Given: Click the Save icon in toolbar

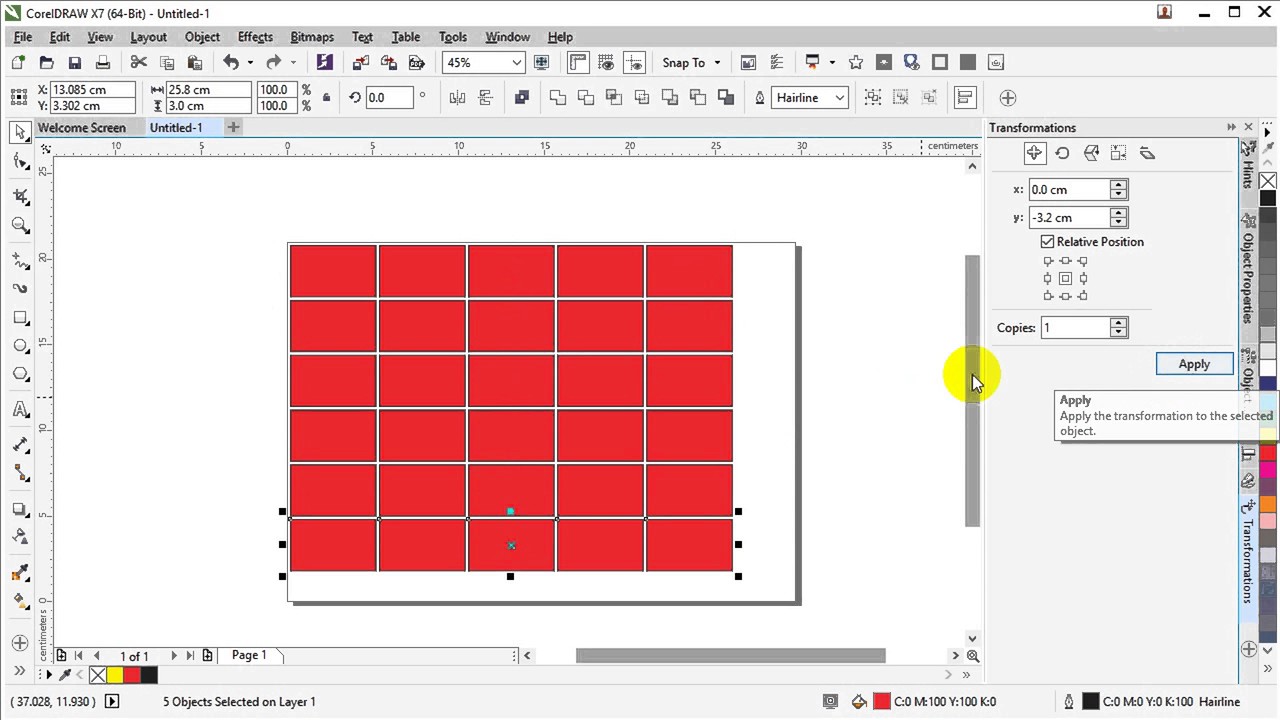Looking at the screenshot, I should point(74,62).
